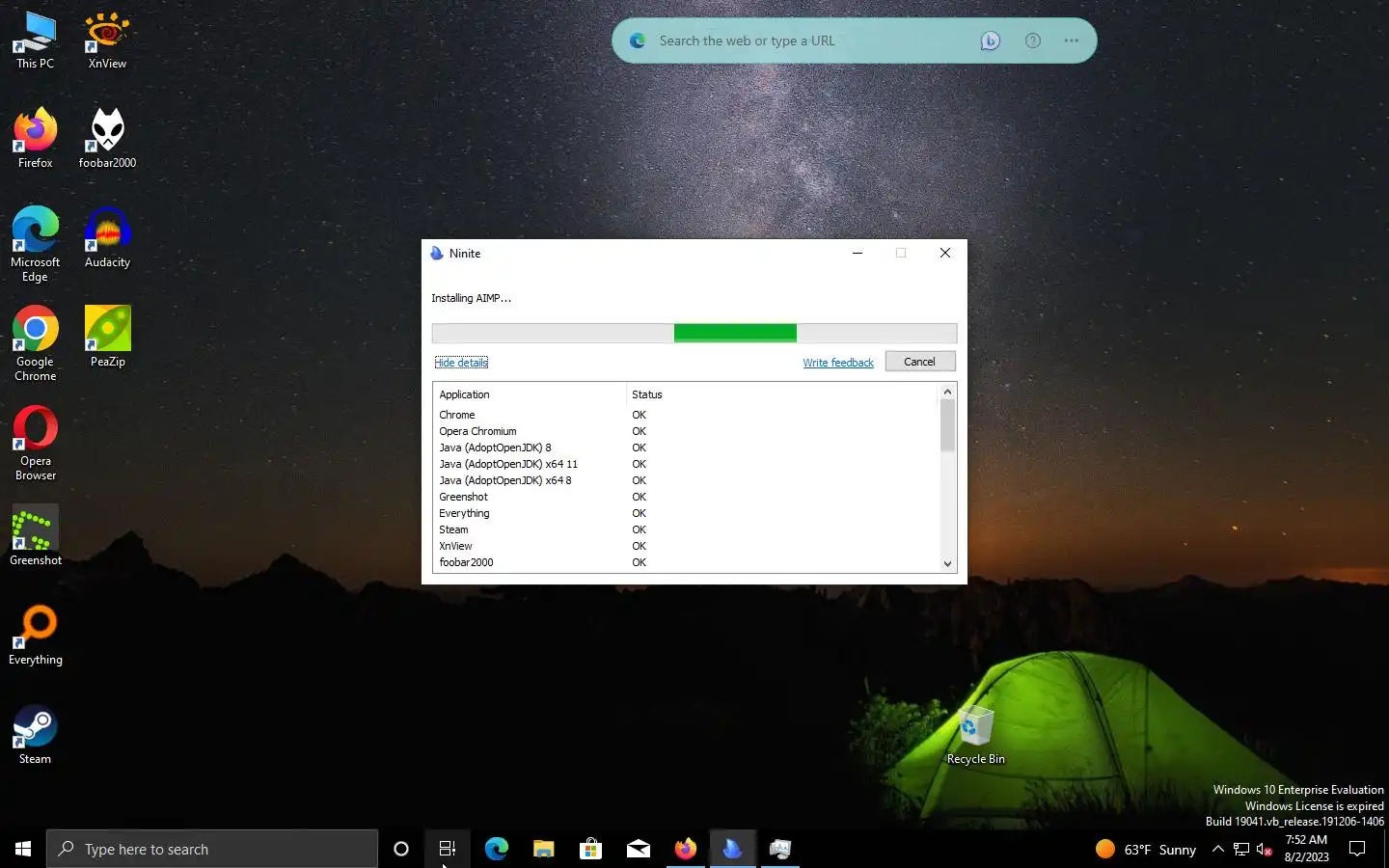Switch to Firefox in the taskbar
1389x868 pixels.
tap(685, 849)
